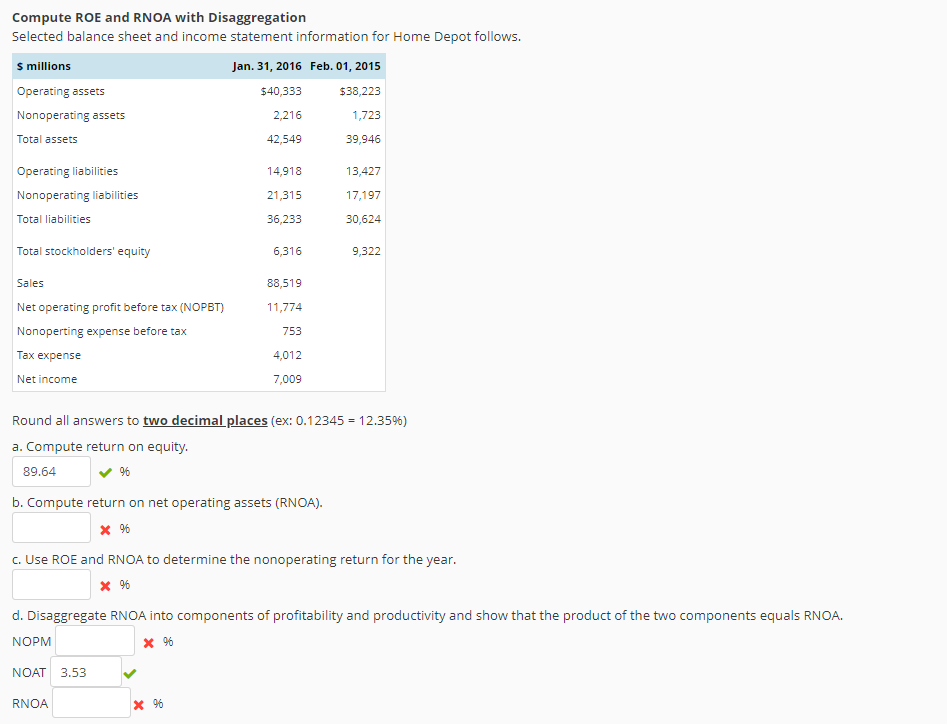Click the green checkmark beside the NOAT value
The height and width of the screenshot is (724, 947).
[129, 672]
